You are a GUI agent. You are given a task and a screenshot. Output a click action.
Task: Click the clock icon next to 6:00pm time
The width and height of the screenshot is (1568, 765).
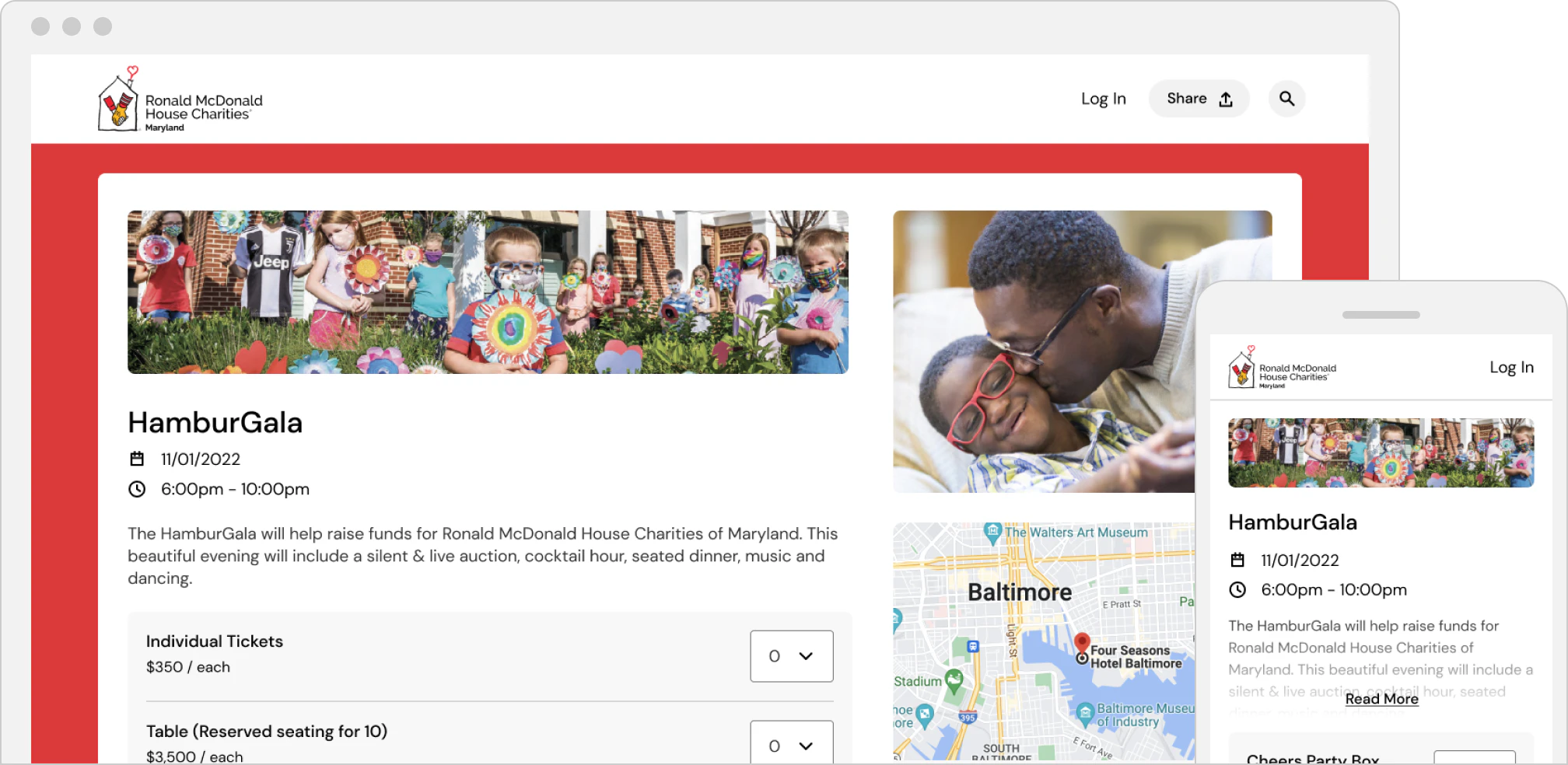tap(138, 489)
